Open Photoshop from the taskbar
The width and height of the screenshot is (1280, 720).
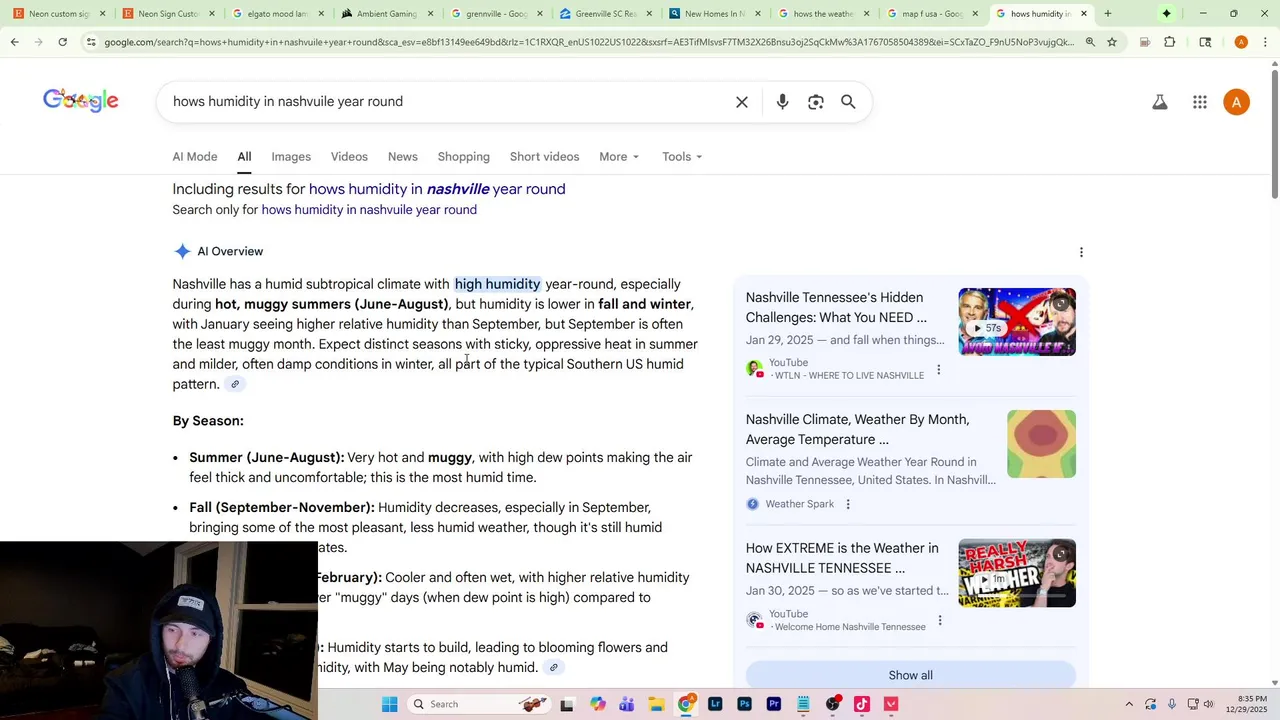pyautogui.click(x=744, y=704)
